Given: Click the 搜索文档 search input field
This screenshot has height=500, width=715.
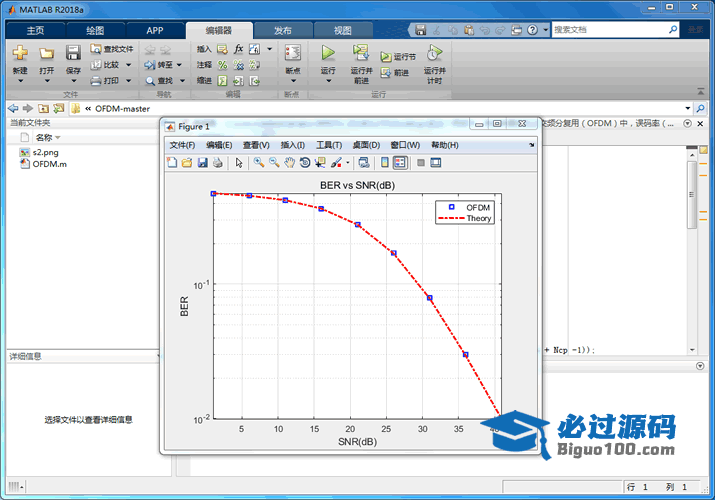Looking at the screenshot, I should 609,30.
